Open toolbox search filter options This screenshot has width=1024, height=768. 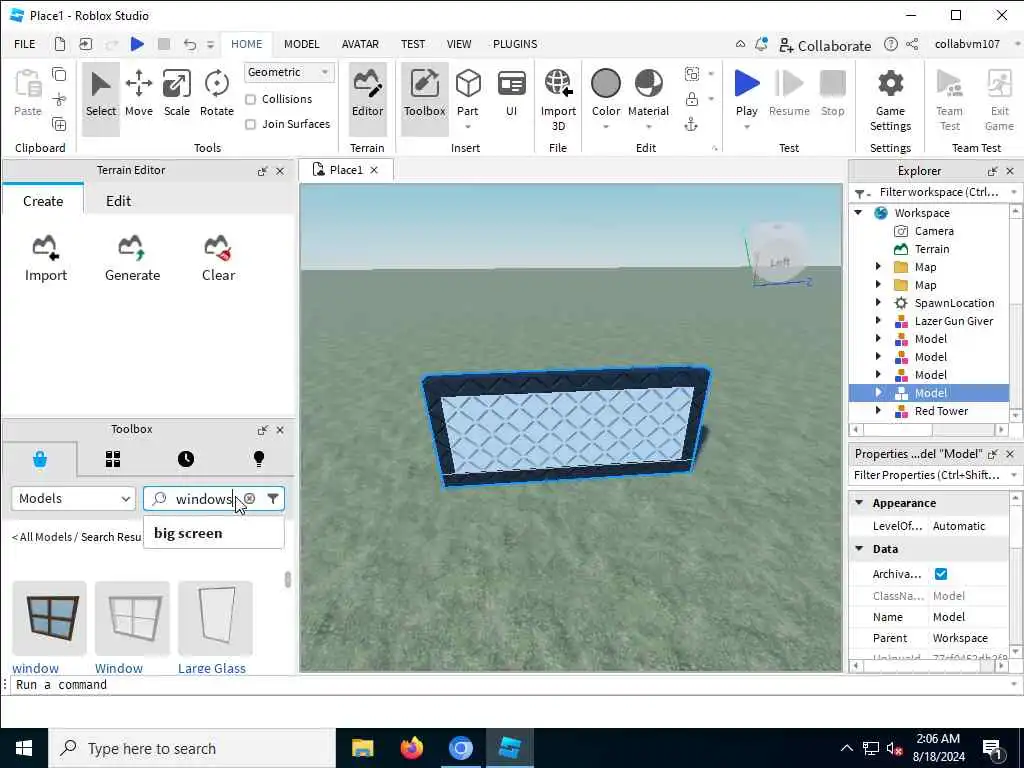click(x=273, y=499)
